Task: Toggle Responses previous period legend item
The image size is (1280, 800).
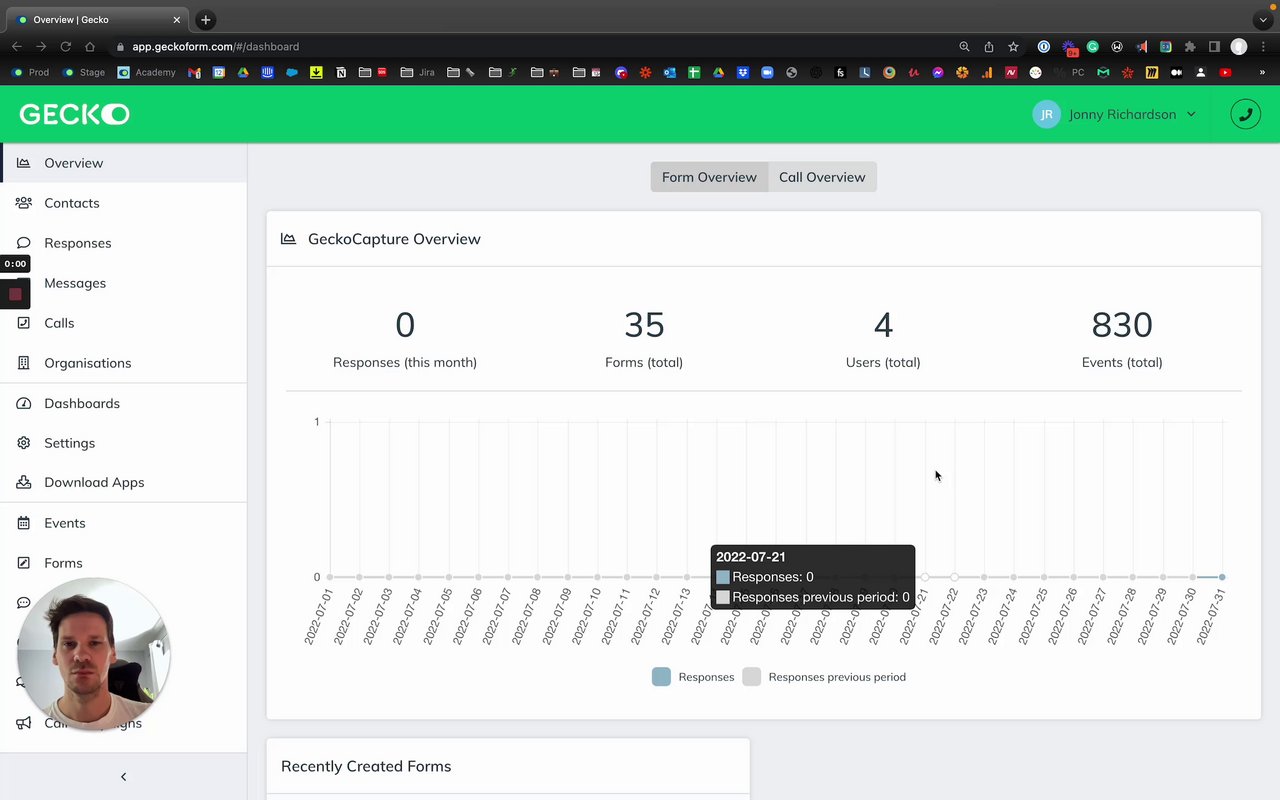Action: click(824, 677)
